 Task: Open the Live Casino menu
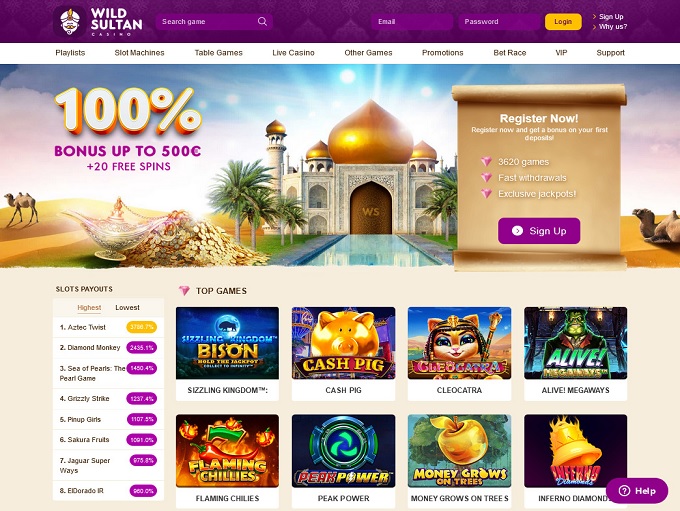coord(293,53)
